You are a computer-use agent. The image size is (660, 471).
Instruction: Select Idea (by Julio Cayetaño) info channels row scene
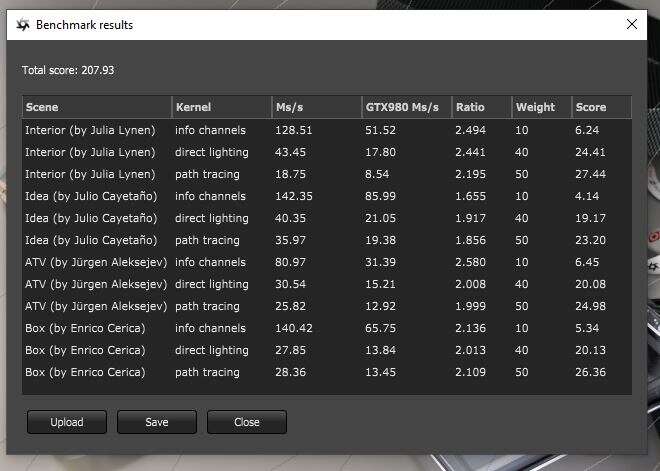coord(91,196)
